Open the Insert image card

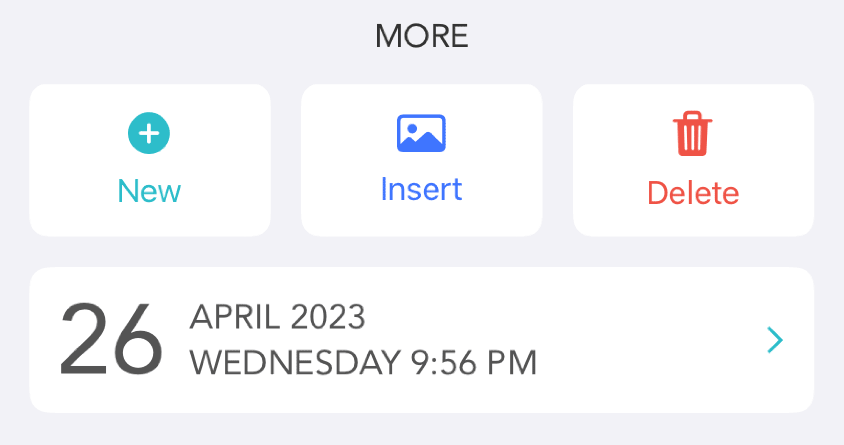click(x=421, y=160)
